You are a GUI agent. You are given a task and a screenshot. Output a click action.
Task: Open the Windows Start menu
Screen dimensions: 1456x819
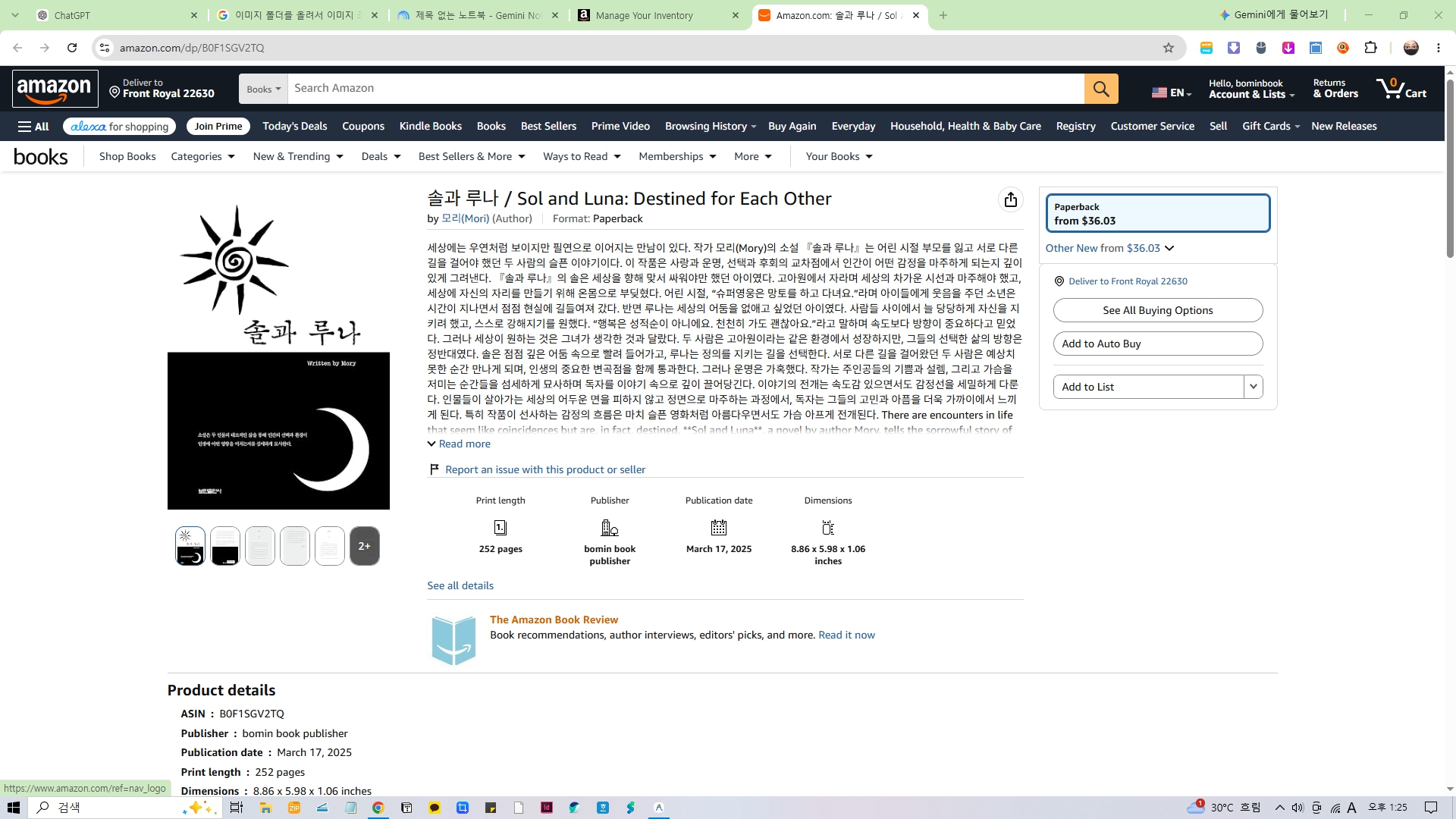[13, 808]
